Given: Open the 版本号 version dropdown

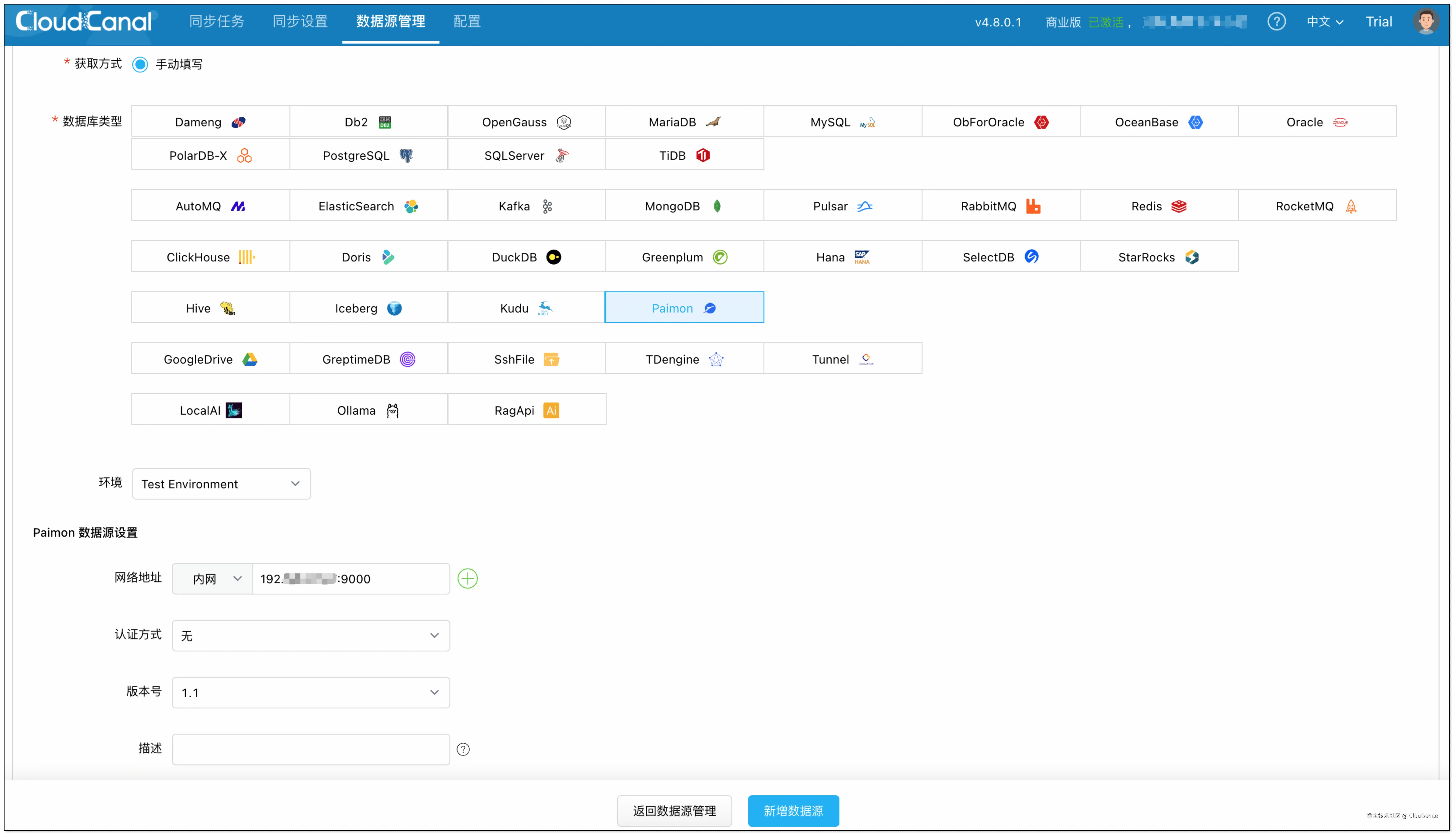Looking at the screenshot, I should tap(310, 693).
